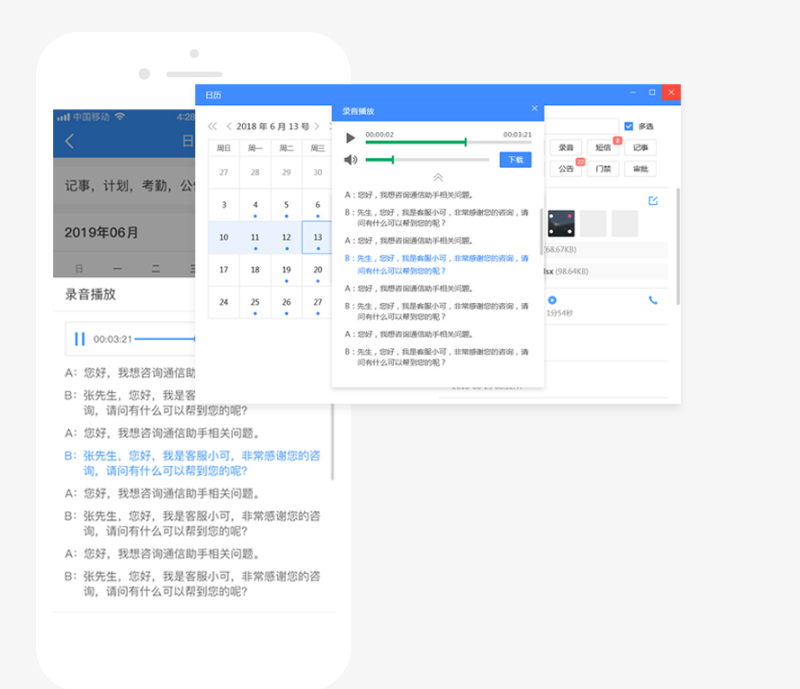Open the 审批 filter tab

click(x=640, y=169)
